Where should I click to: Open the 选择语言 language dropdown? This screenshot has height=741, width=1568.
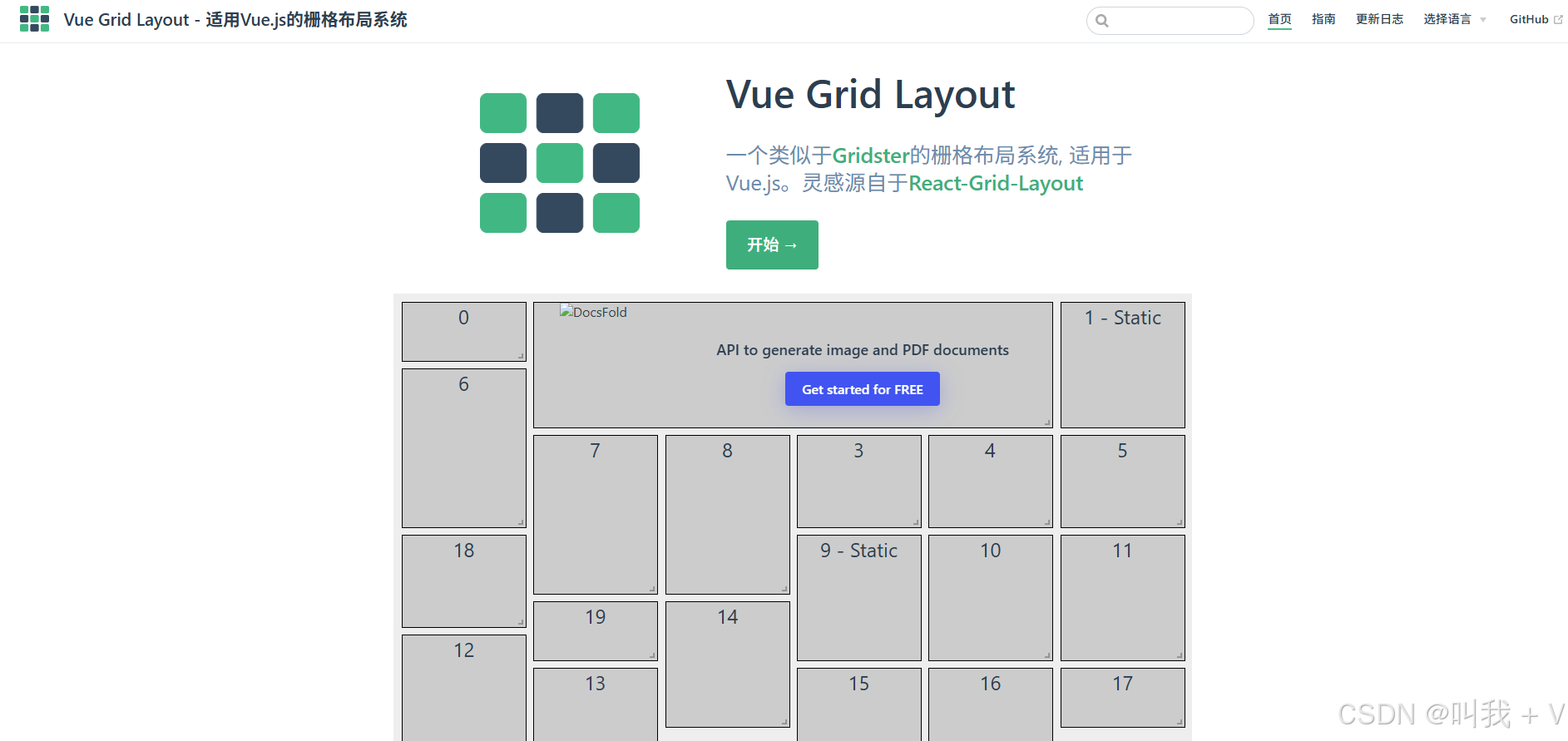1454,19
